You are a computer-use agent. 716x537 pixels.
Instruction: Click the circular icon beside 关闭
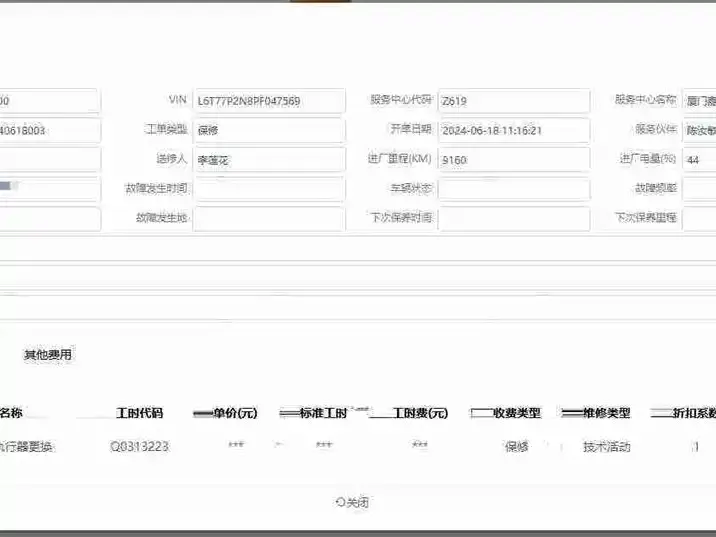tap(340, 502)
